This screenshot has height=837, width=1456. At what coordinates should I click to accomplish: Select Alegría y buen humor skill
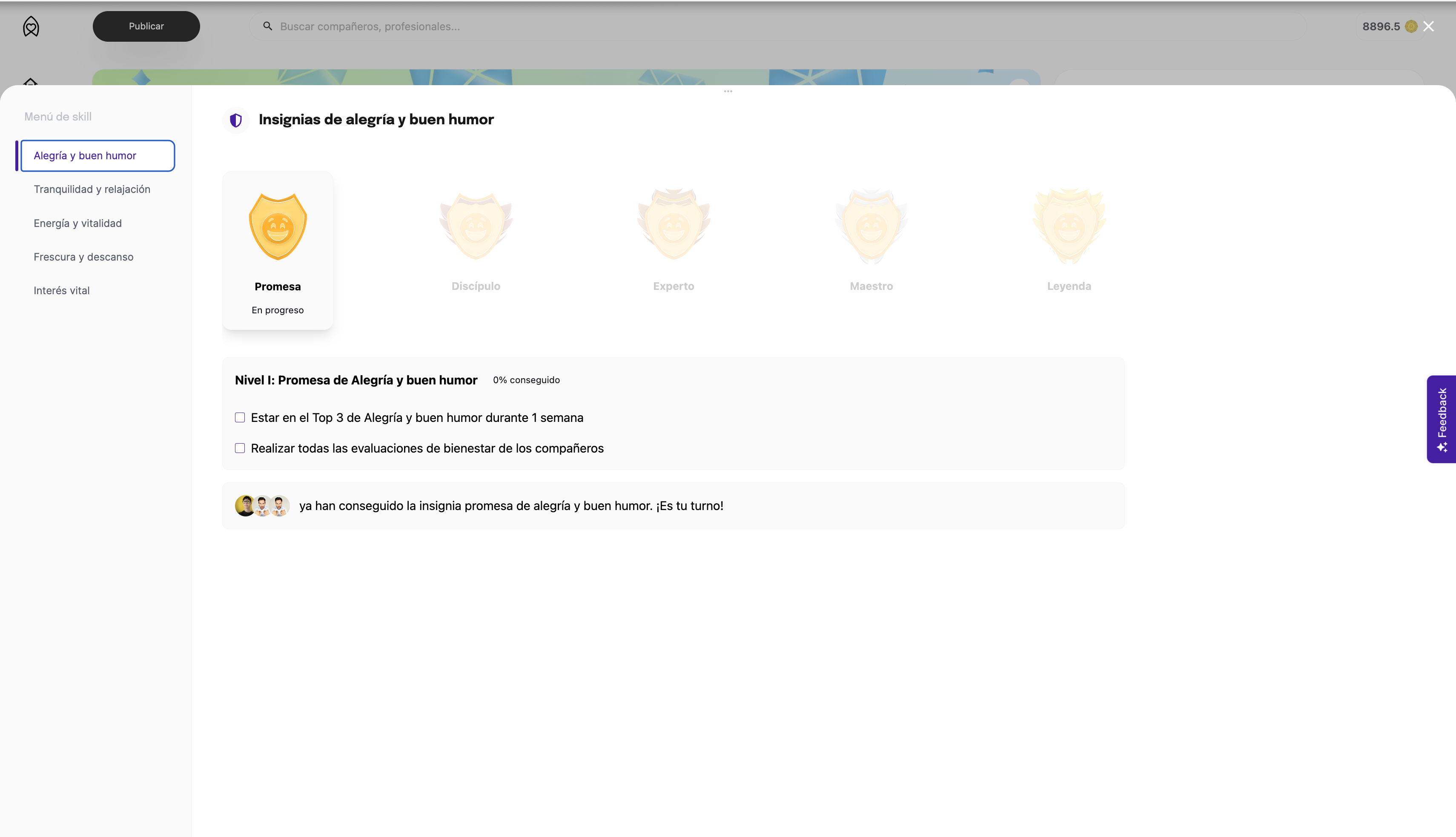click(97, 156)
